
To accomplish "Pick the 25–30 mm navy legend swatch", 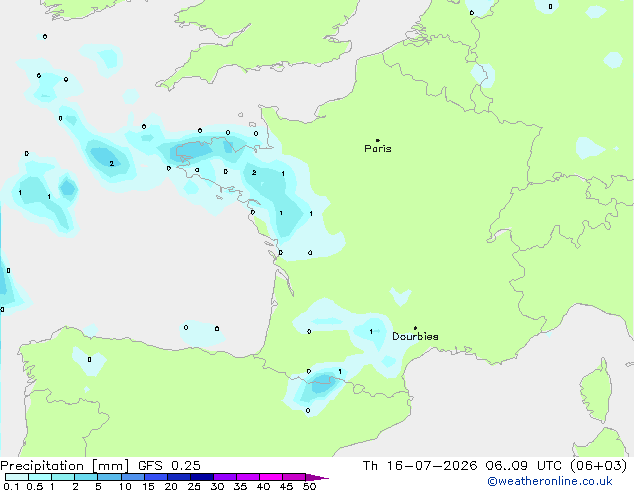I will pos(202,477).
